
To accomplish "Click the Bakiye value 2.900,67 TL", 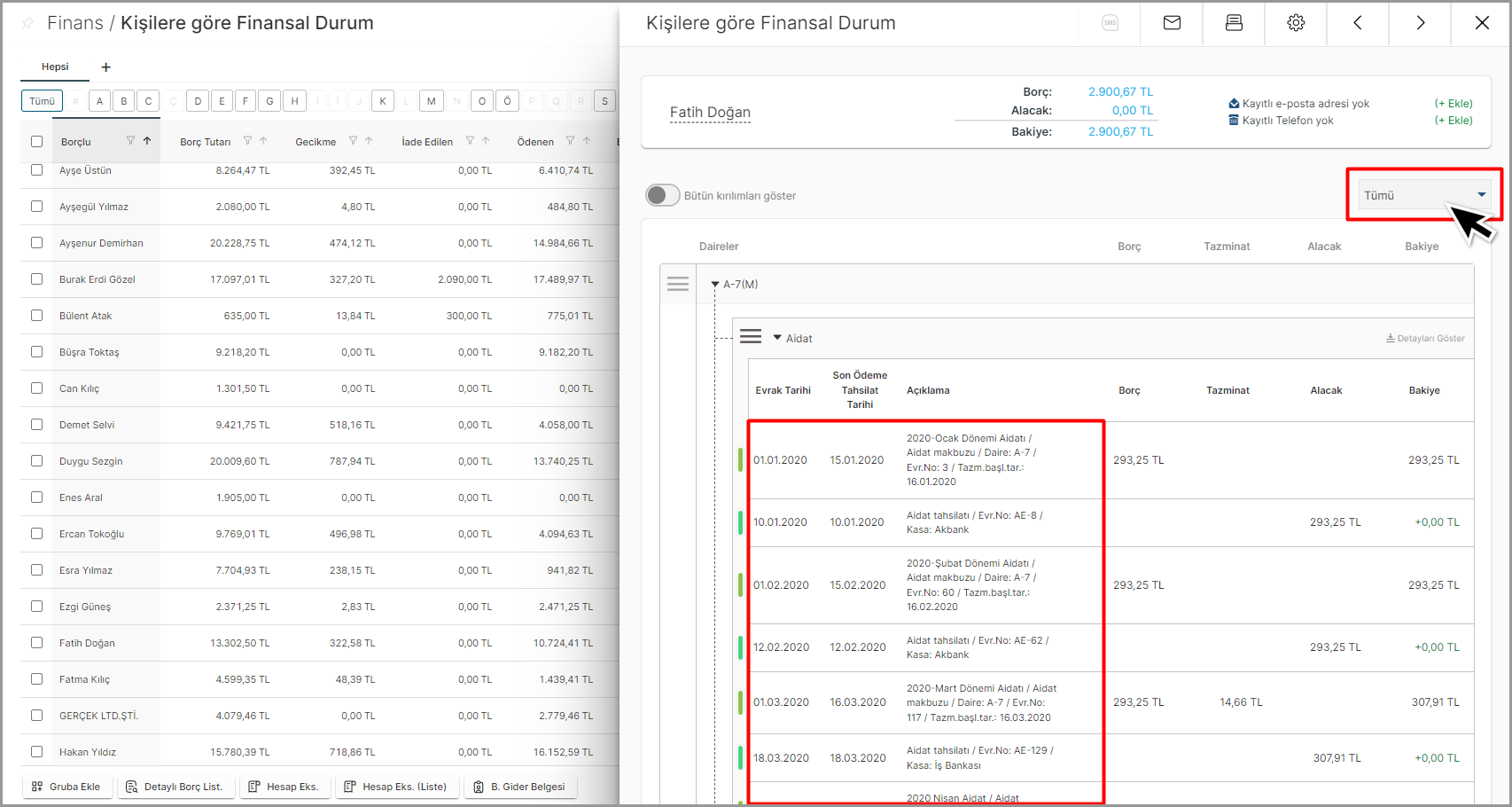I will pyautogui.click(x=1120, y=131).
